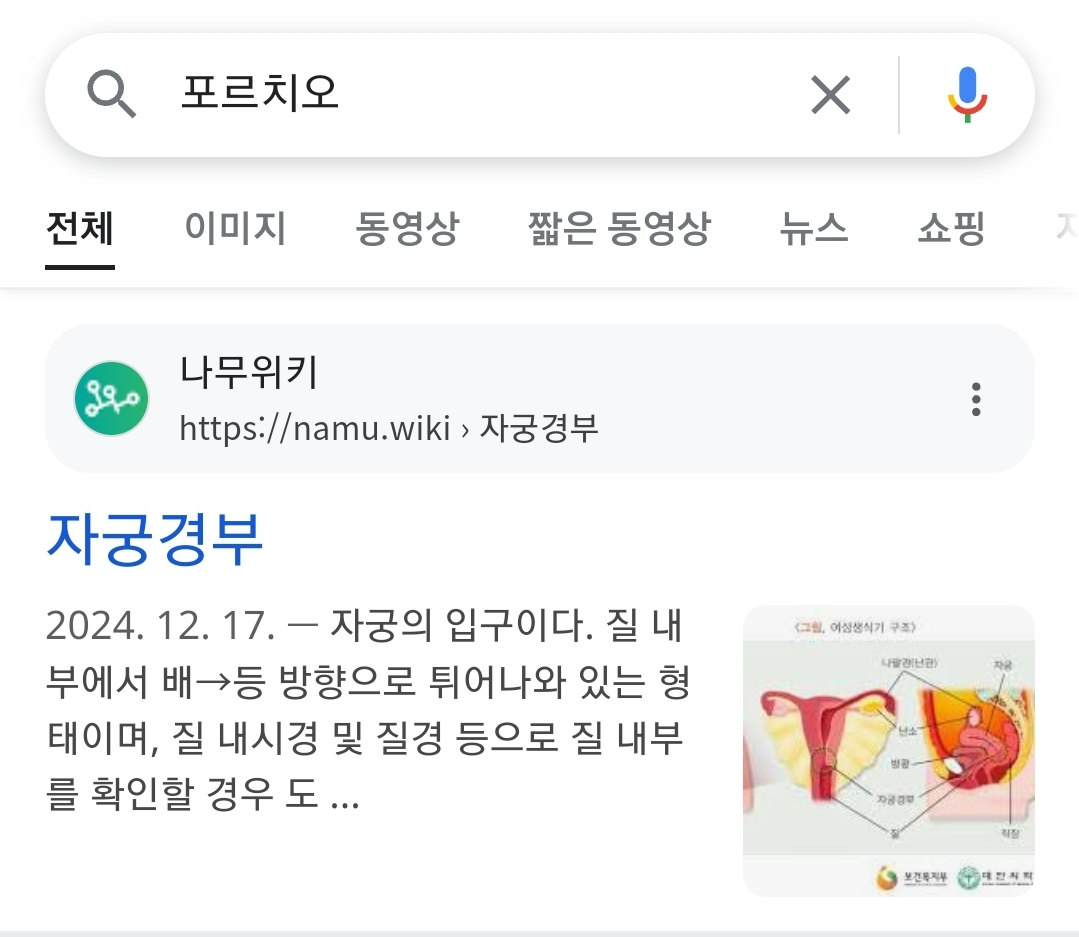Open the three-dot result options menu
Screen dimensions: 1079x937
pyautogui.click(x=976, y=399)
